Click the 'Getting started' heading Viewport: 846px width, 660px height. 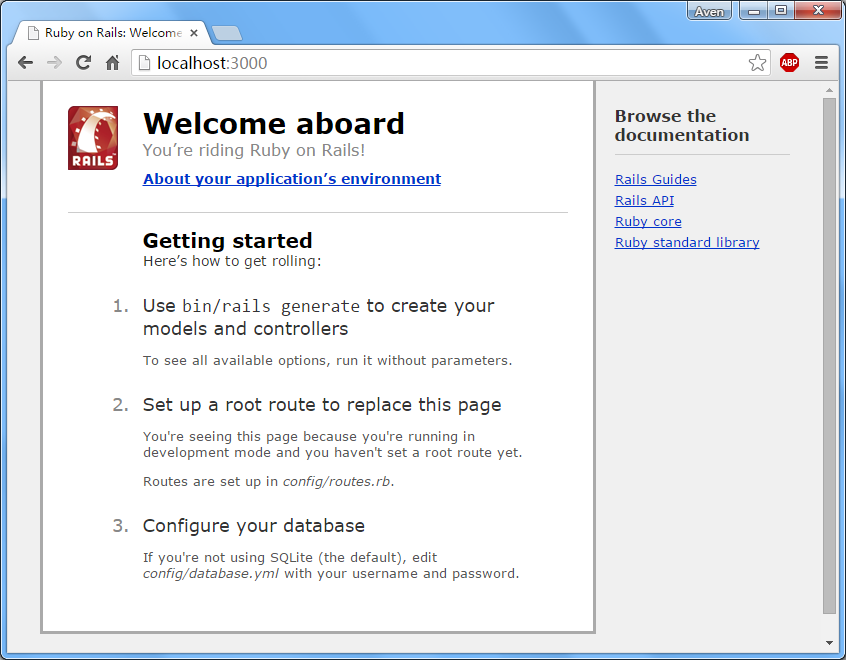(228, 241)
